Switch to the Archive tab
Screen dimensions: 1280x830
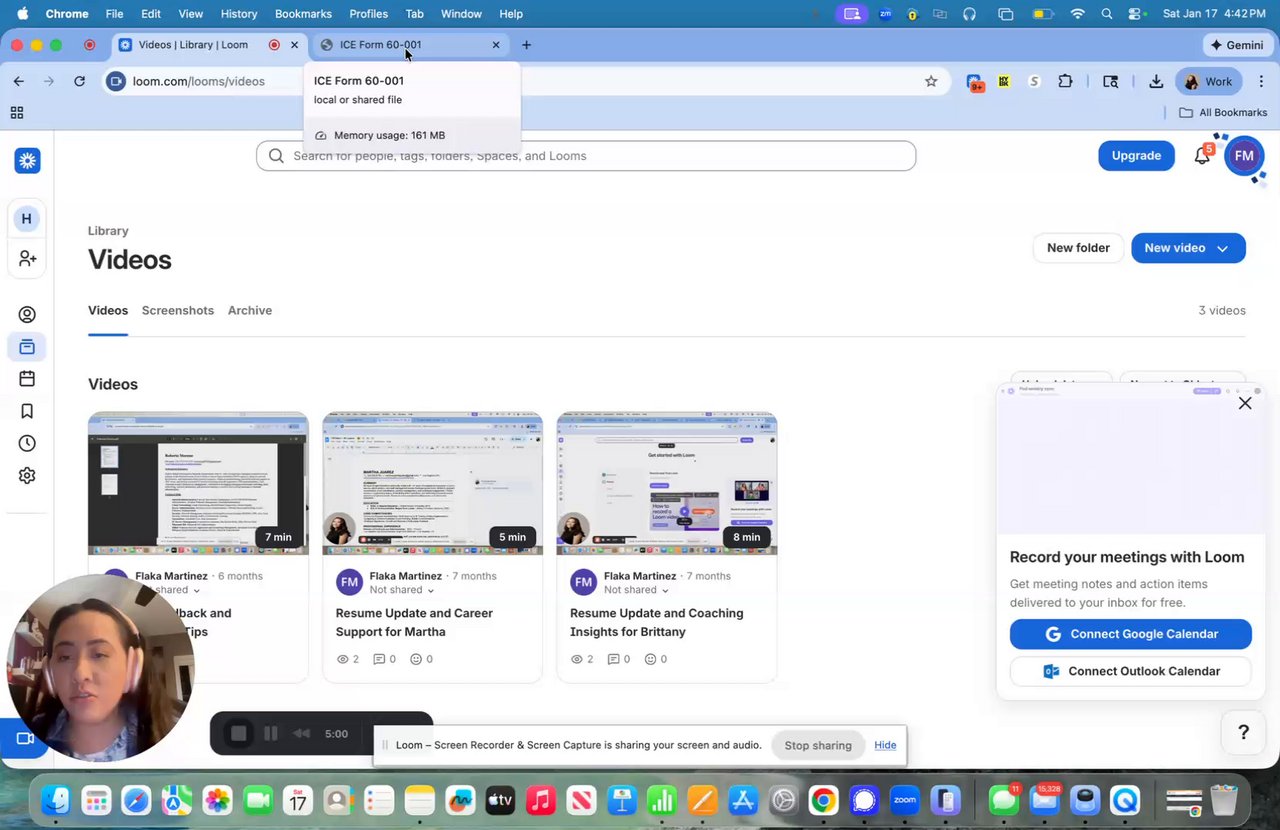coord(250,310)
